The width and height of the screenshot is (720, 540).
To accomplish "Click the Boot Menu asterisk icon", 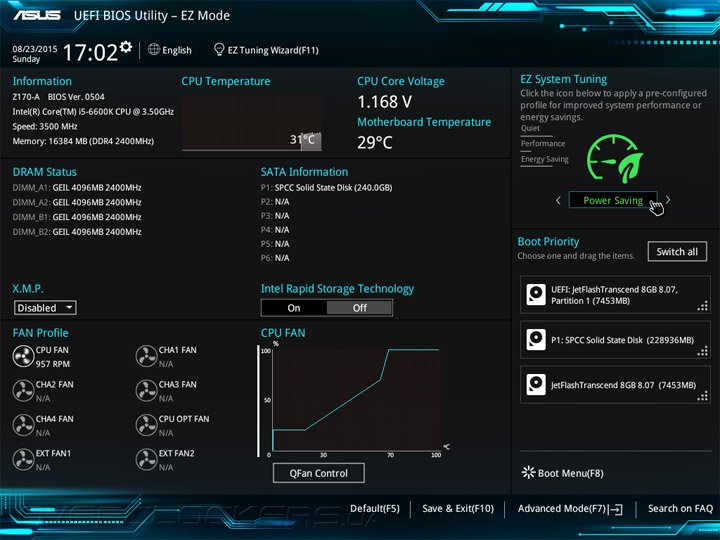I will tap(529, 472).
